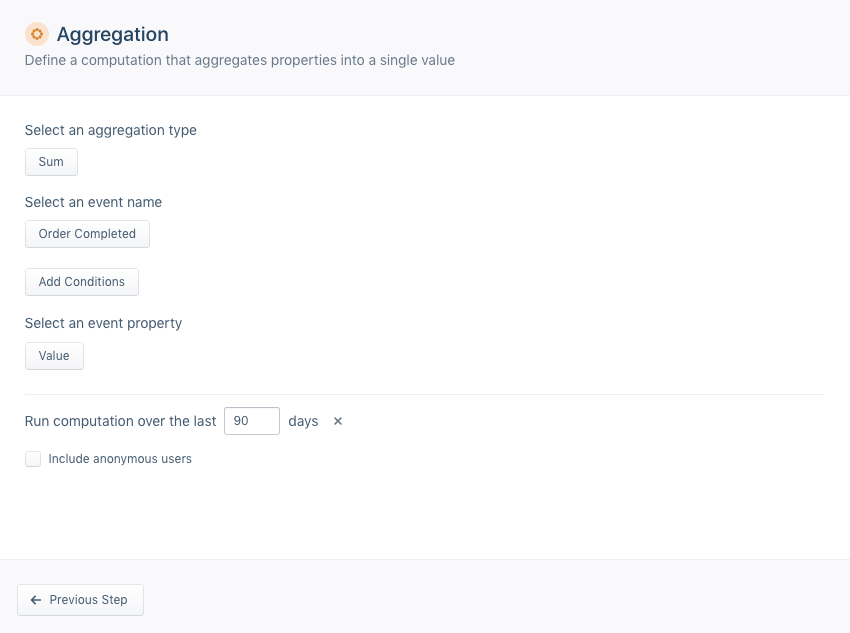Remove the time window with the X icon

pyautogui.click(x=338, y=421)
